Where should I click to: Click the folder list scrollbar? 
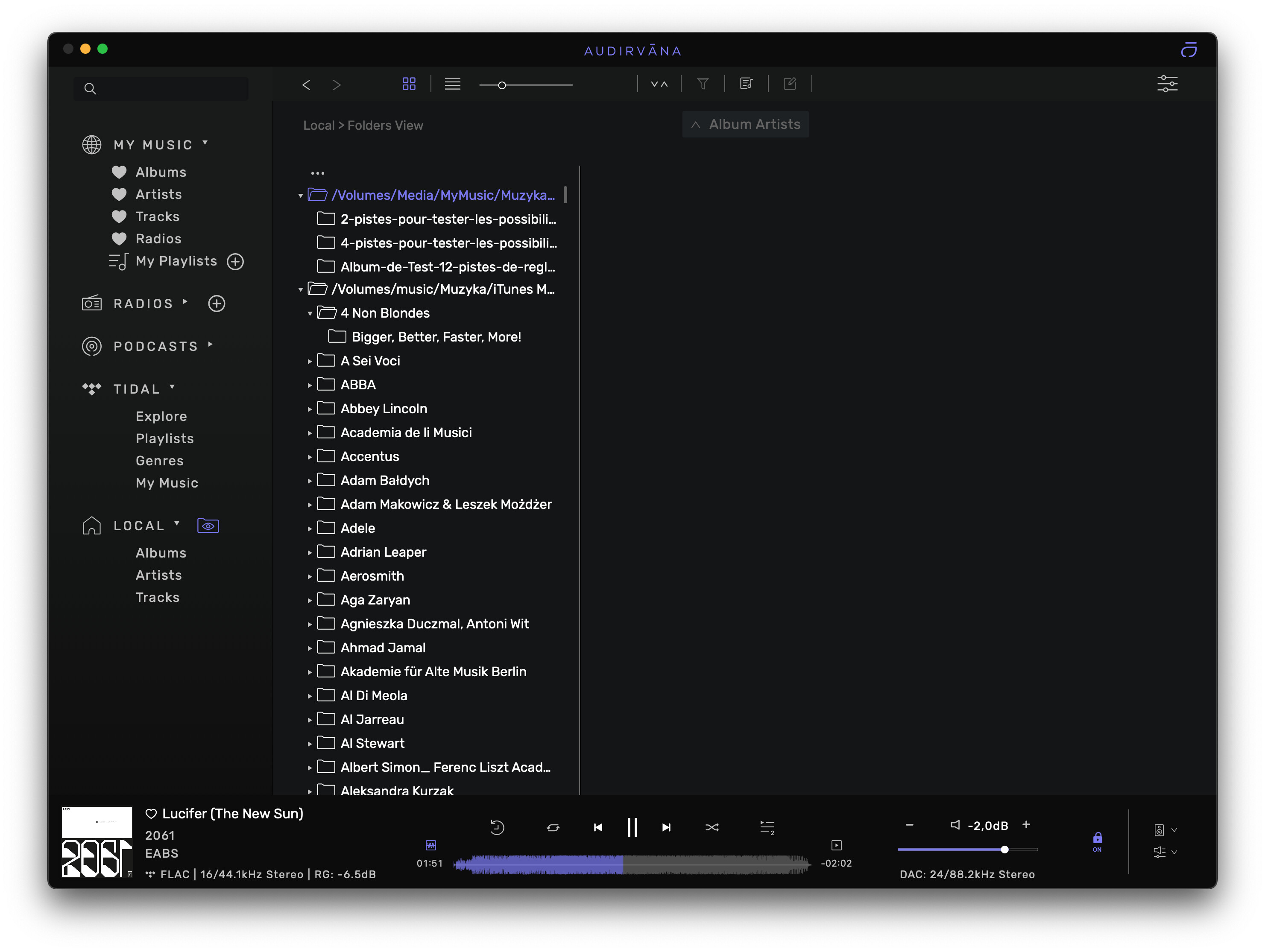(565, 195)
